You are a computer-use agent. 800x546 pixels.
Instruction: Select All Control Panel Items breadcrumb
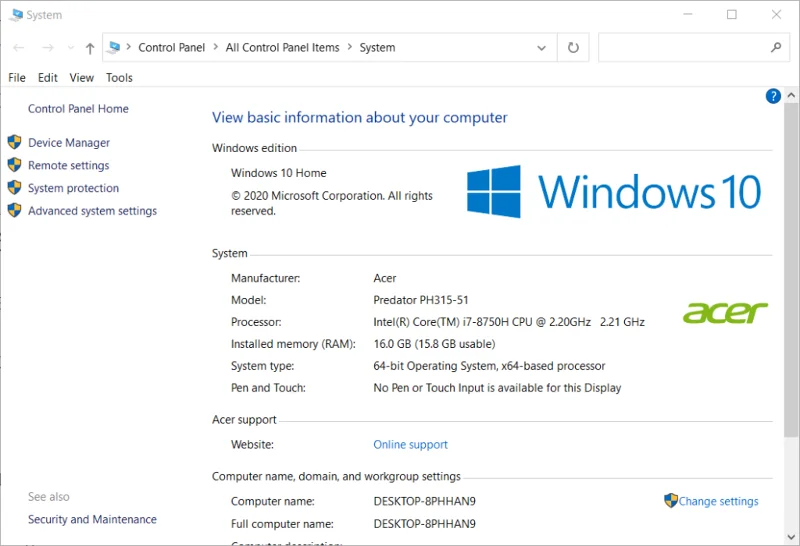pos(282,47)
